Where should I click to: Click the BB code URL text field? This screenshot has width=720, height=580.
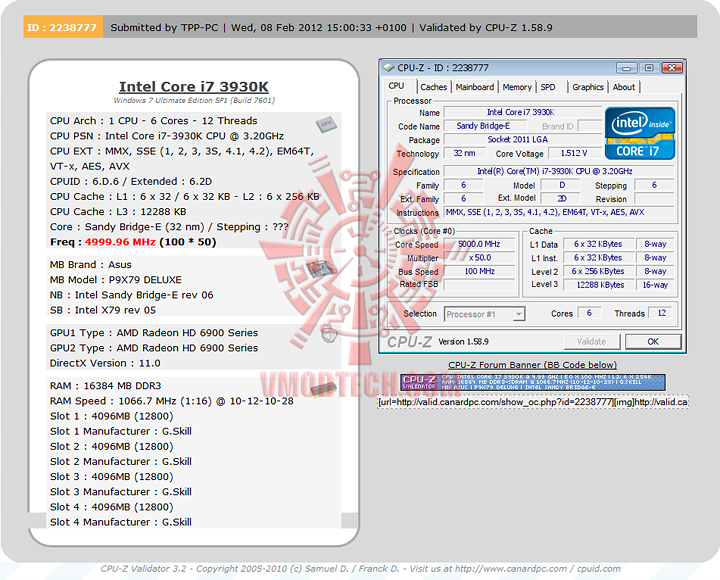point(533,402)
